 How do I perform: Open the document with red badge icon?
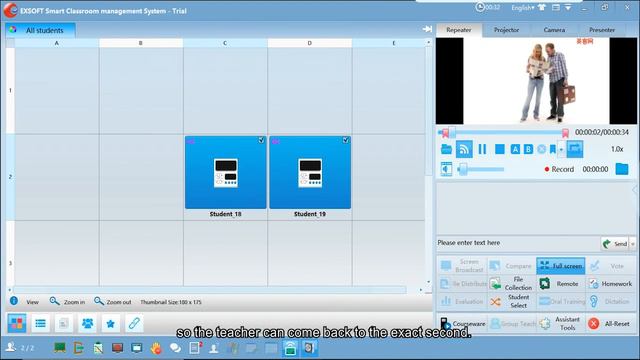click(196, 347)
